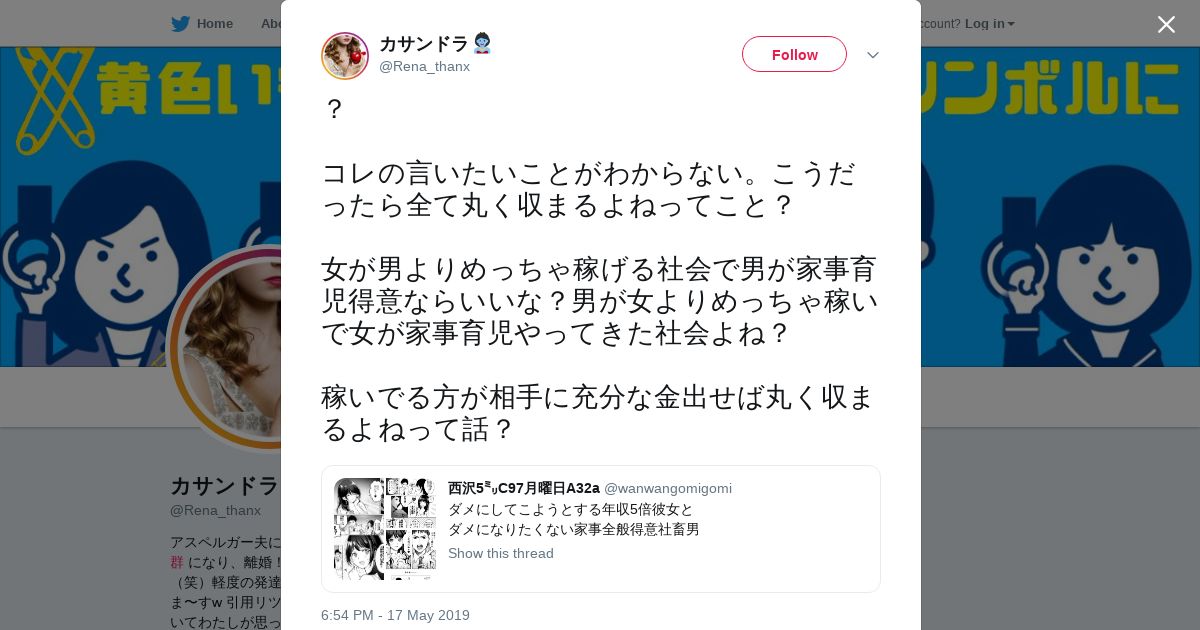Open the About menu item
The height and width of the screenshot is (630, 1200).
click(272, 24)
